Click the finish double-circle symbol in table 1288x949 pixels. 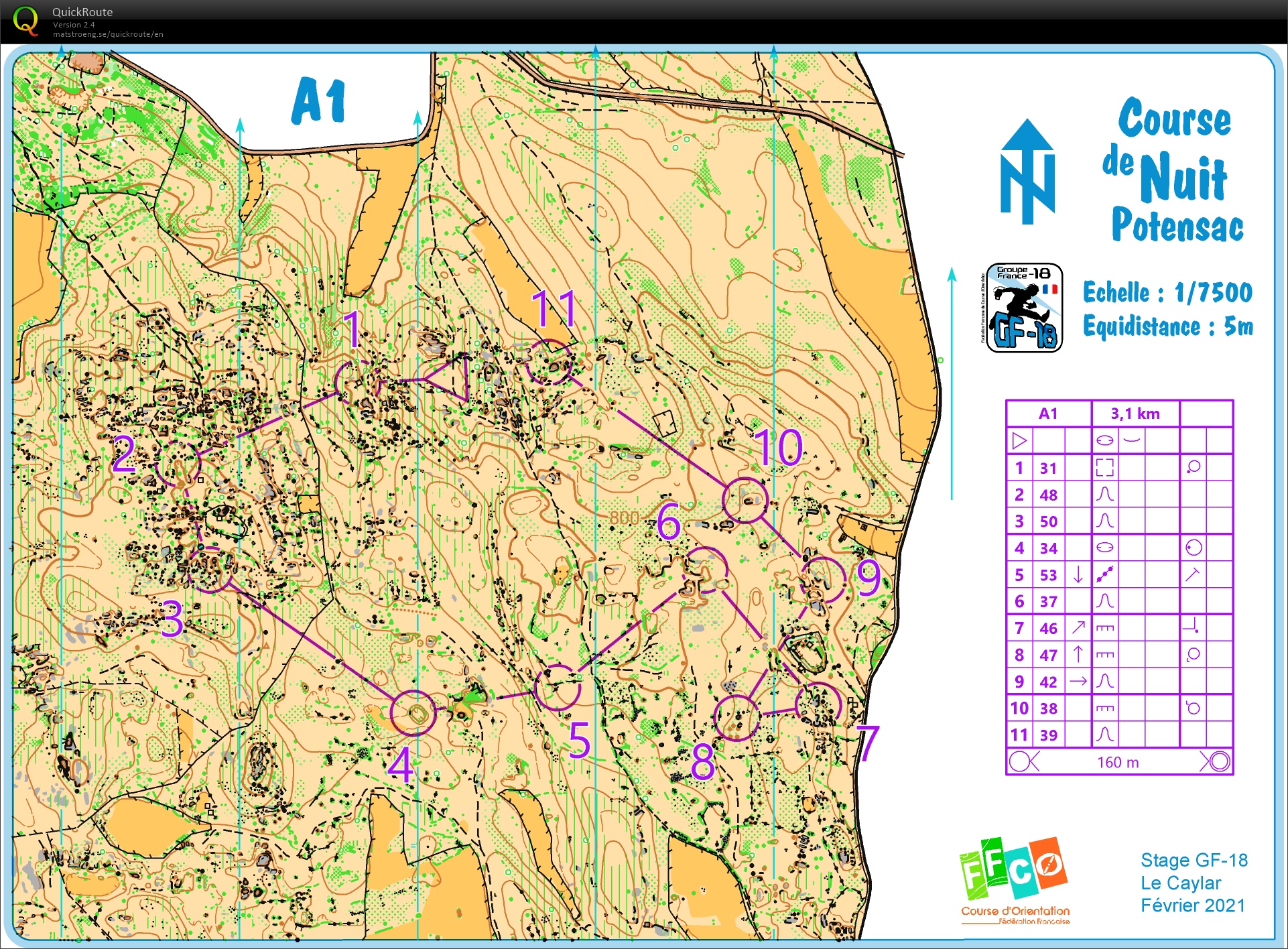point(1220,761)
